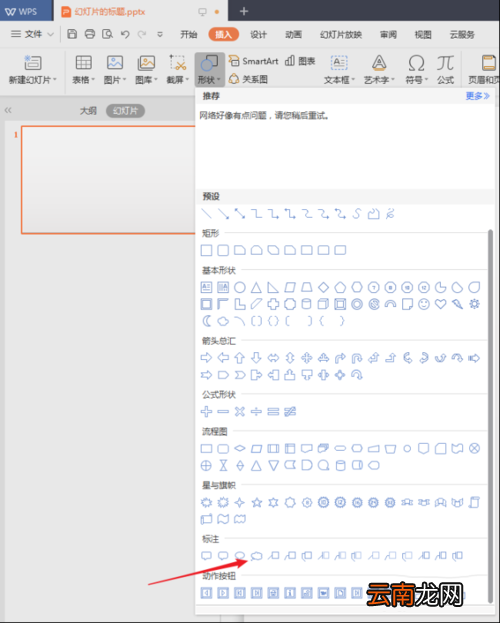Expand the quick access toolbar options arrow

[x=160, y=35]
